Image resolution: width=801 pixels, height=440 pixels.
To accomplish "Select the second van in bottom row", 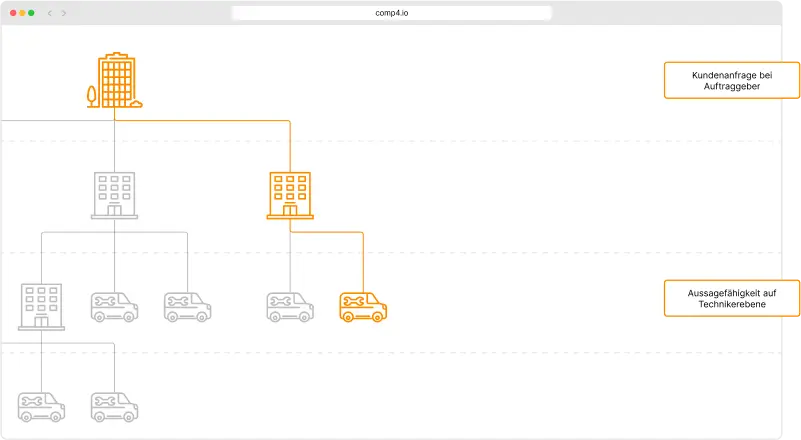I will (114, 407).
